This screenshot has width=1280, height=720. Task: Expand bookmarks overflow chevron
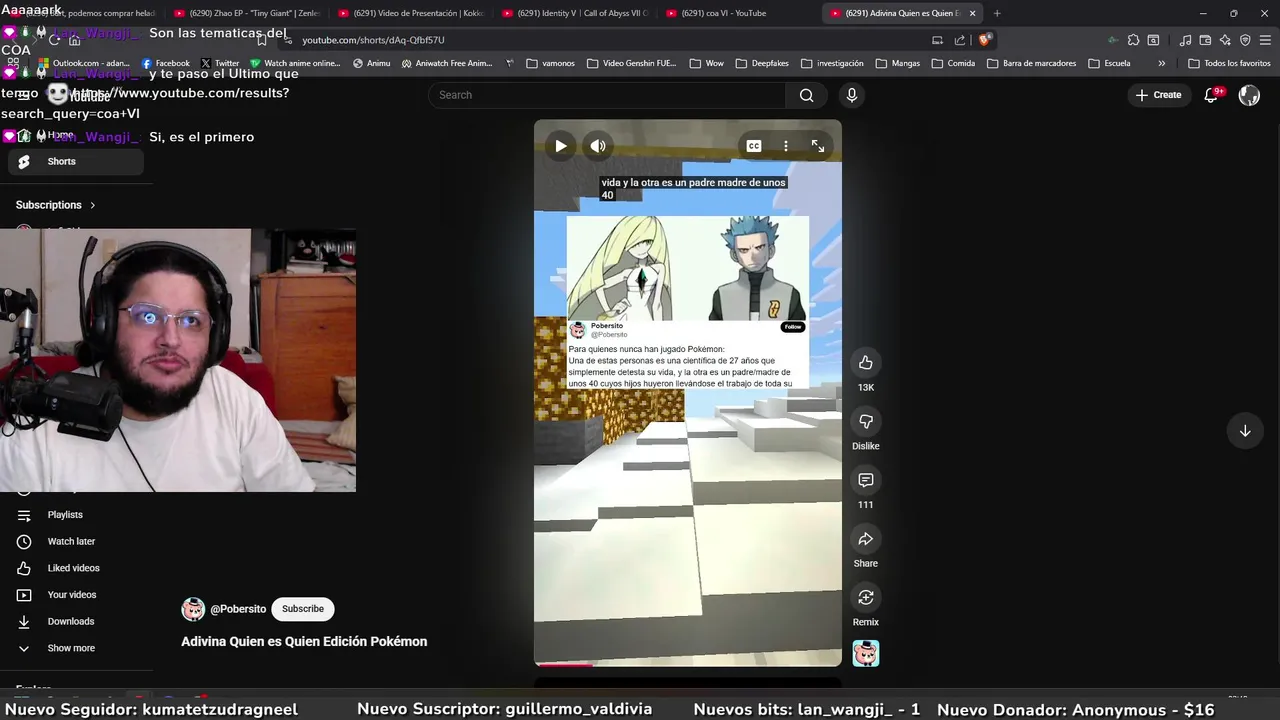click(x=1161, y=63)
